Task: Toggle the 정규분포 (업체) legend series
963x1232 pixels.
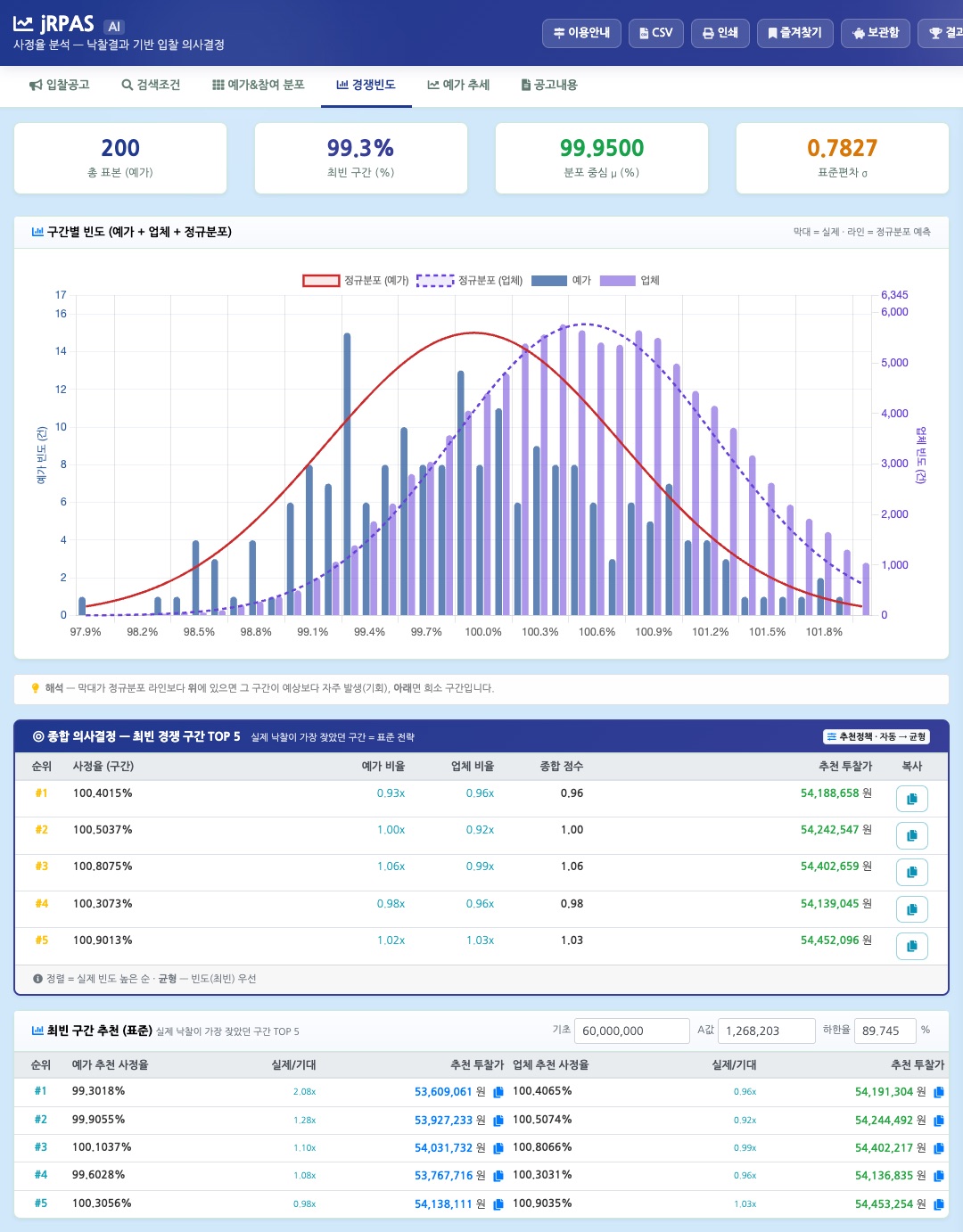Action: pos(470,280)
